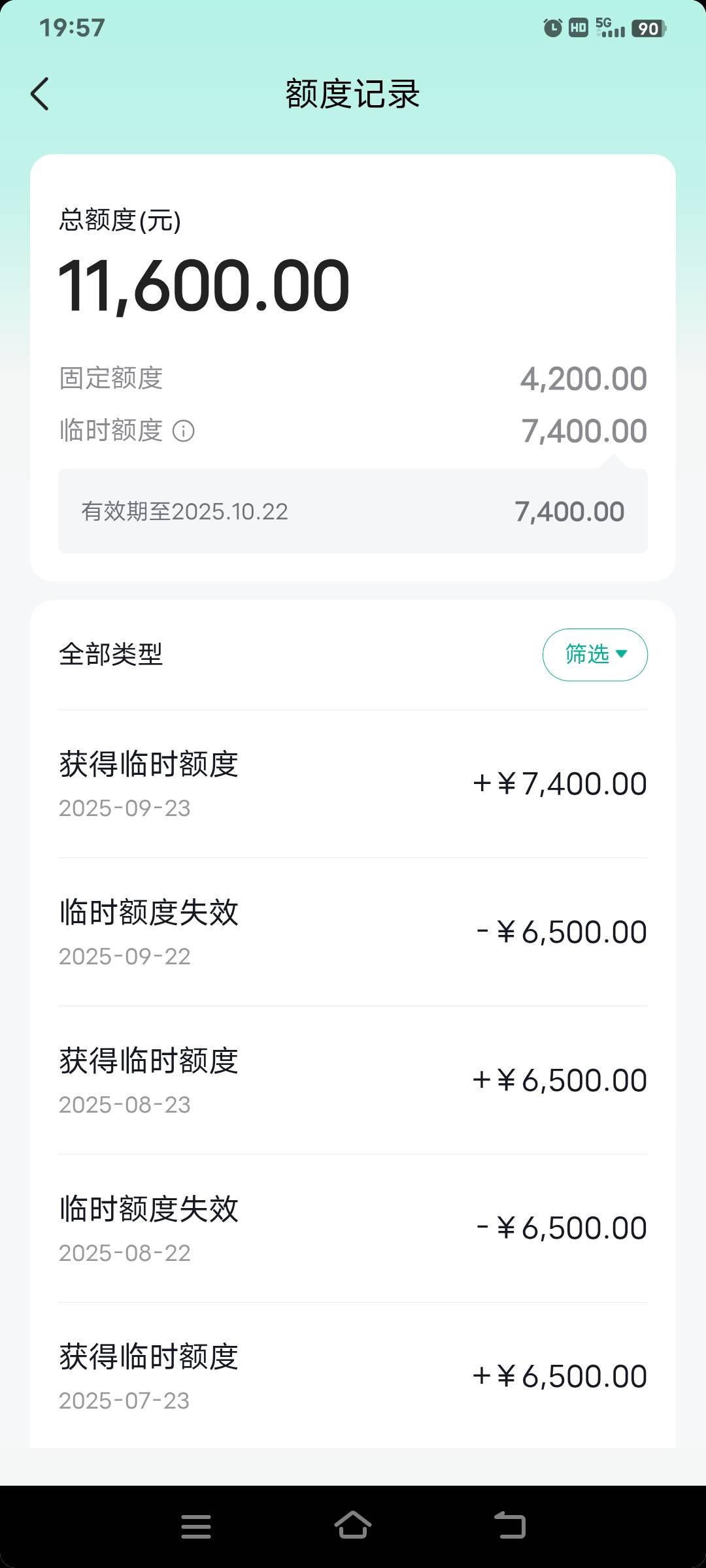The height and width of the screenshot is (1568, 706).
Task: Tap the back arrow in the header
Action: point(40,94)
